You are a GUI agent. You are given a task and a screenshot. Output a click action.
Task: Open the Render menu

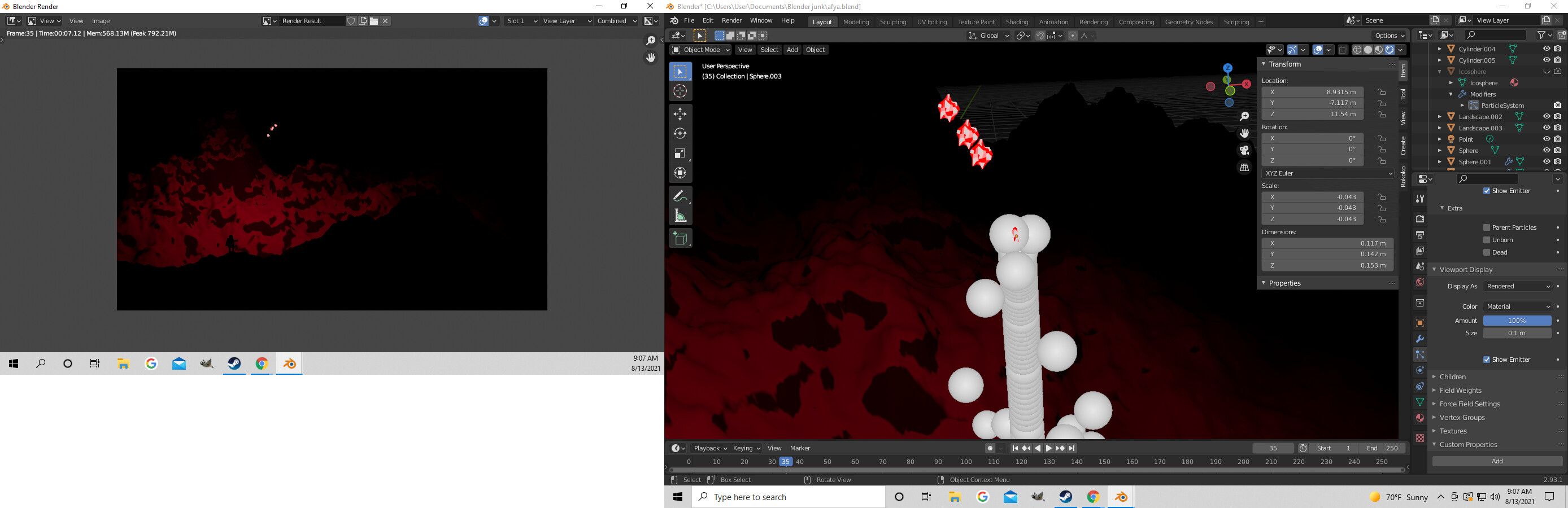[731, 20]
